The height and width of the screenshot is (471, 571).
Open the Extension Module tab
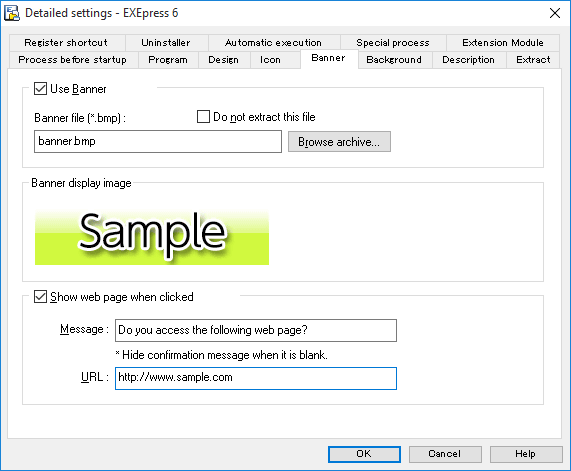coord(503,43)
